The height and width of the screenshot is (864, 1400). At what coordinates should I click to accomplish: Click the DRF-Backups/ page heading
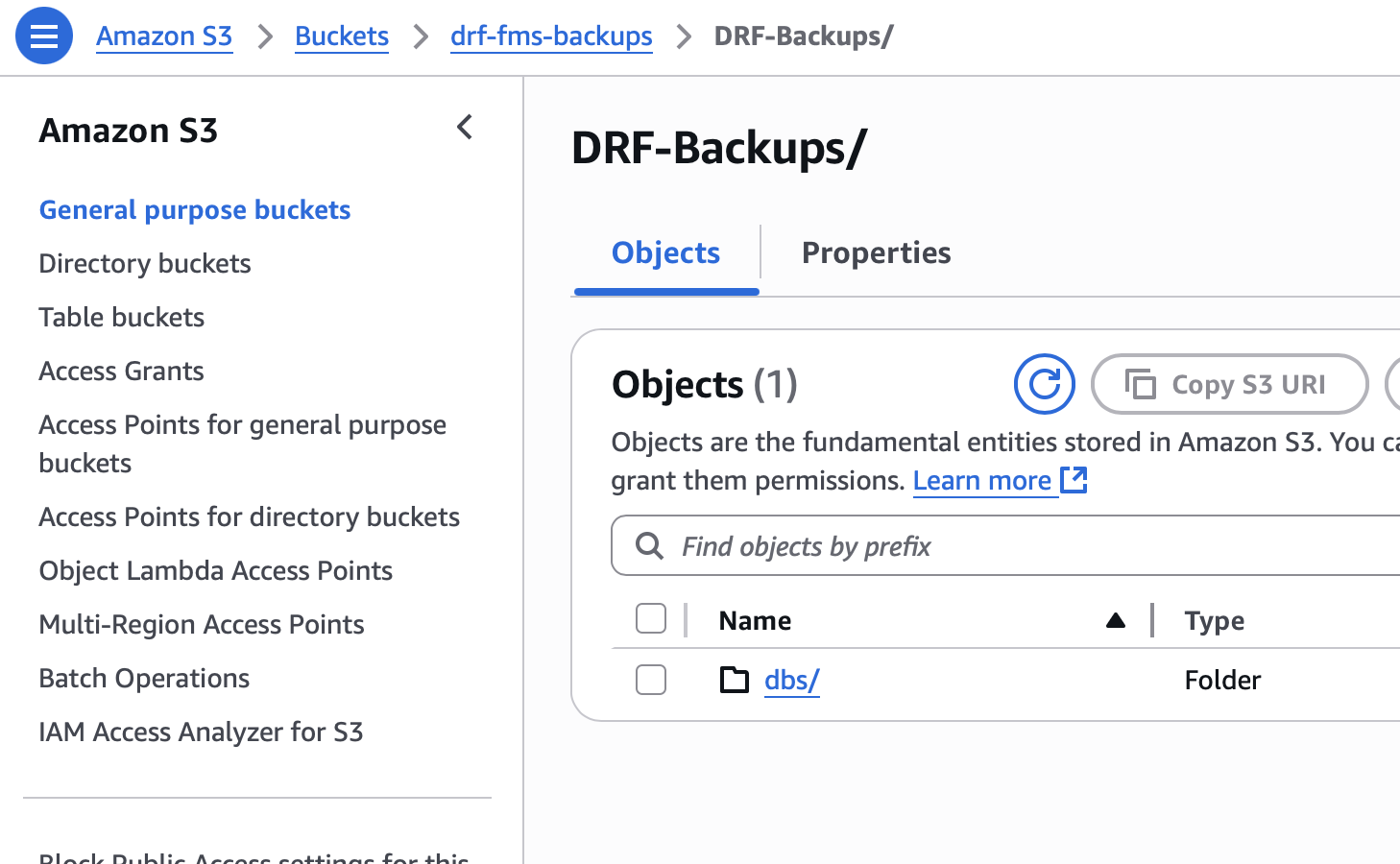[719, 148]
